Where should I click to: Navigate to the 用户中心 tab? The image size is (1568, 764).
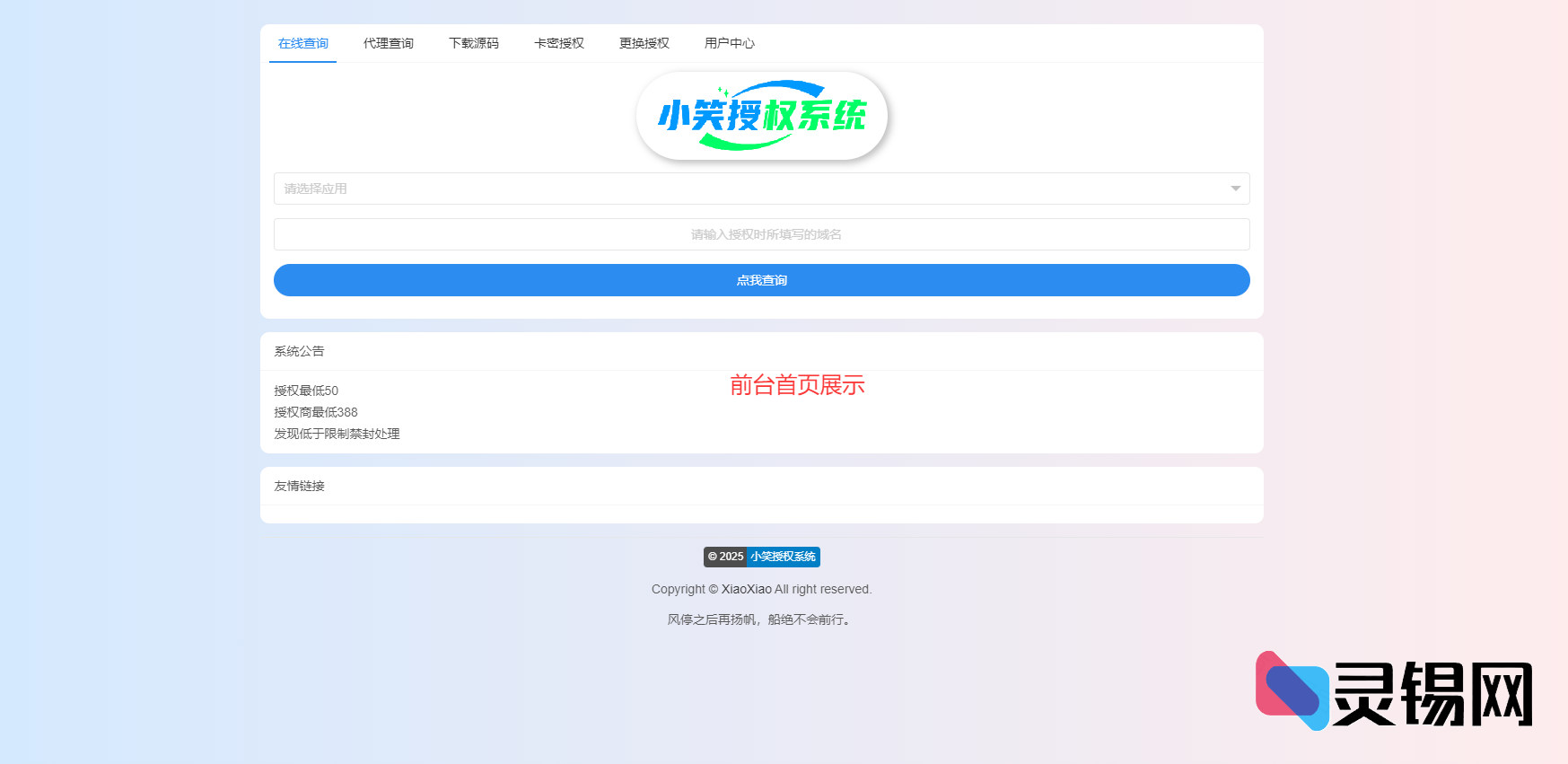tap(729, 43)
